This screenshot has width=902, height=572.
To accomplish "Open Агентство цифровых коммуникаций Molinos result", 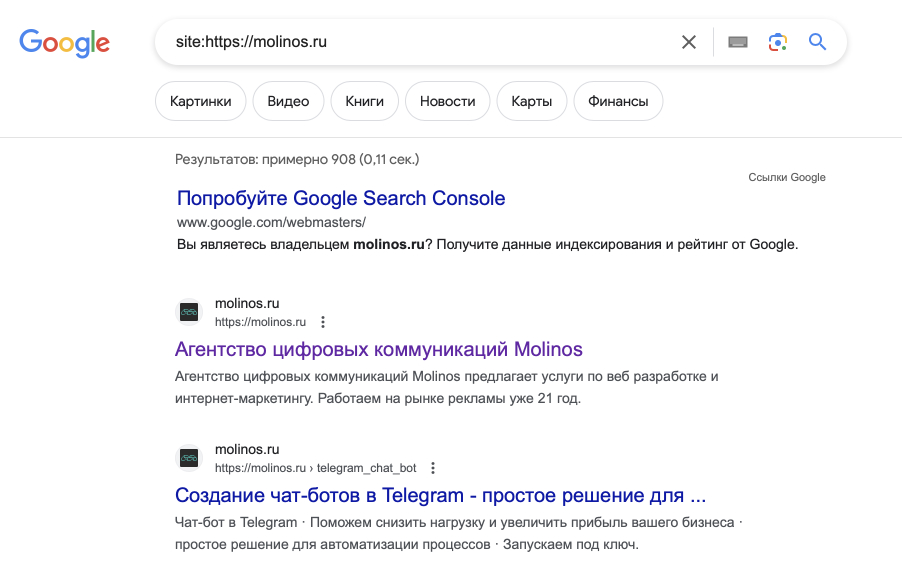I will pos(379,349).
